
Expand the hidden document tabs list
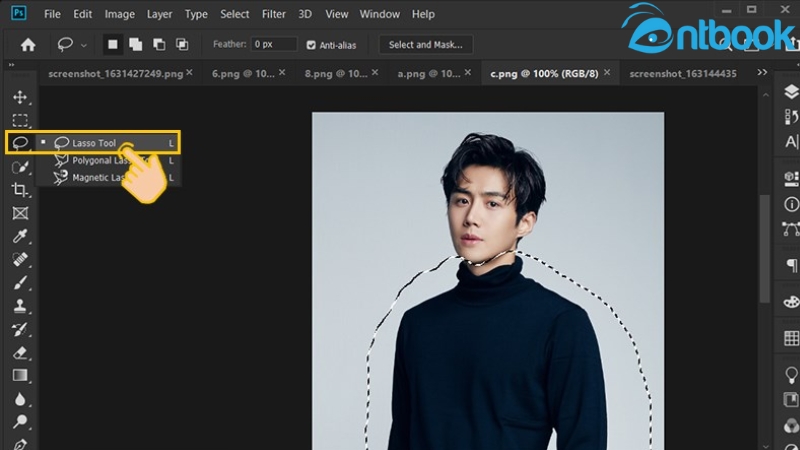click(762, 72)
